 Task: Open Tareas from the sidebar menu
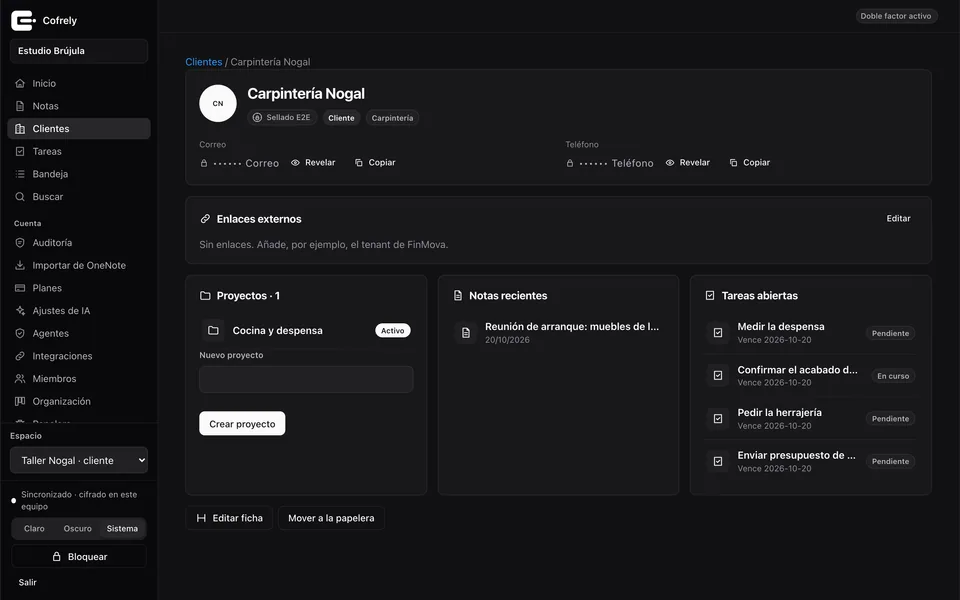point(79,151)
